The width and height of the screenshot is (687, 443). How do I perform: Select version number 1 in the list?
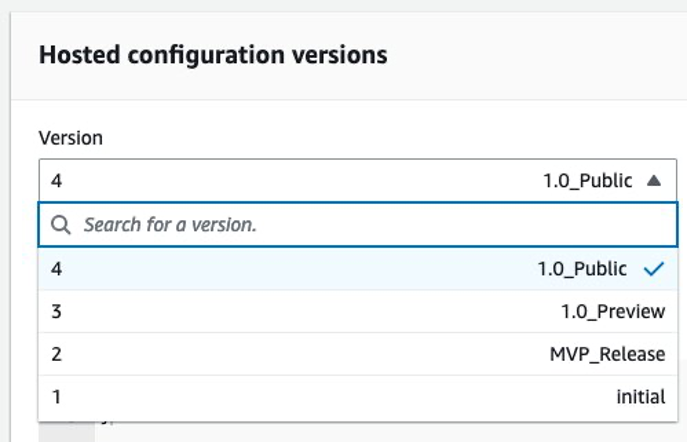[56, 397]
